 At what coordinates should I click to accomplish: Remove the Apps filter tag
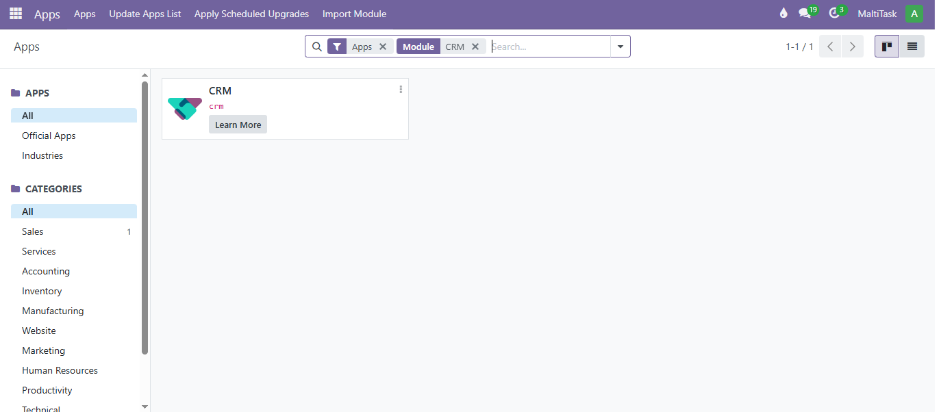382,47
